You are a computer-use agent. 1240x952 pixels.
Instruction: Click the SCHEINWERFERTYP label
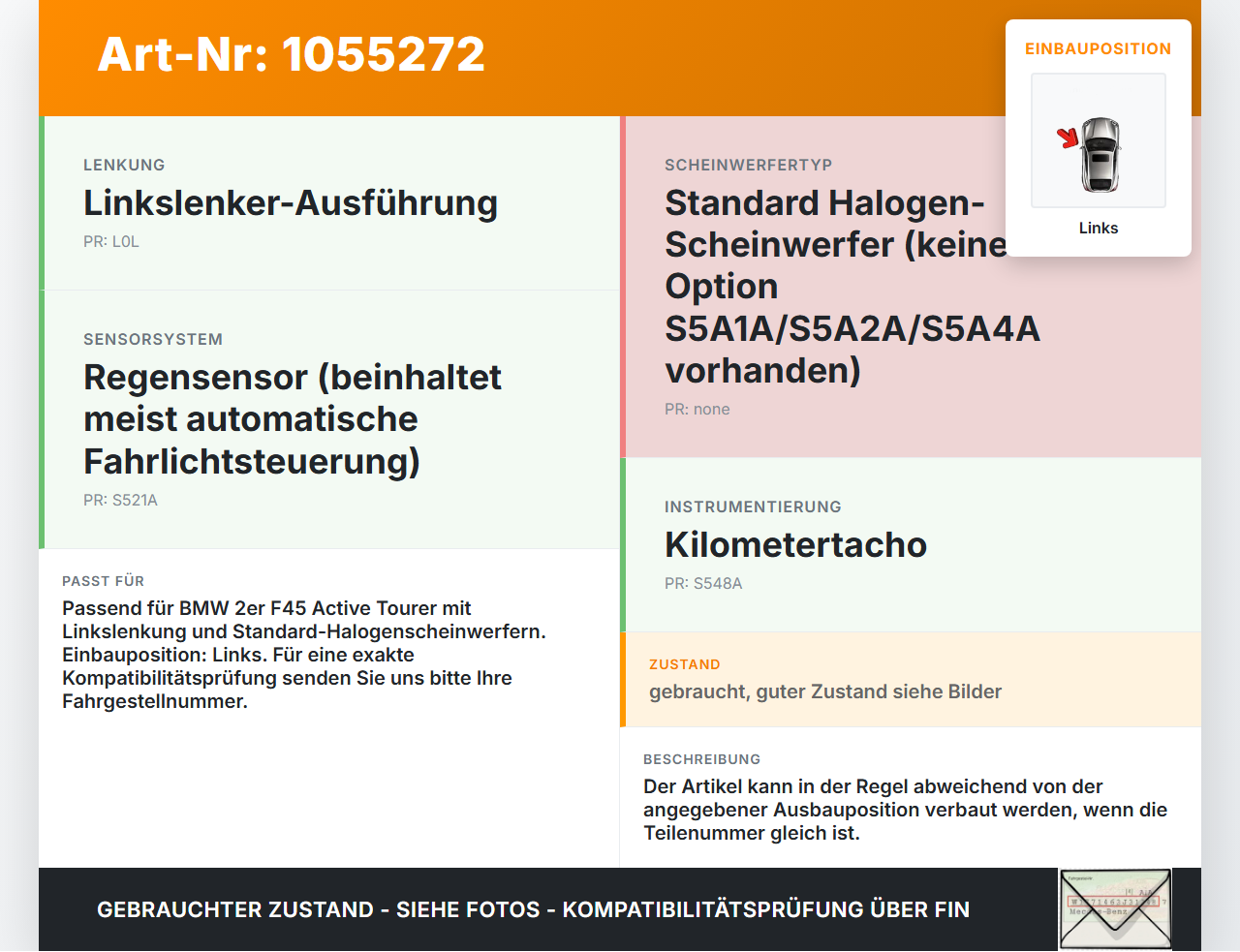(749, 165)
